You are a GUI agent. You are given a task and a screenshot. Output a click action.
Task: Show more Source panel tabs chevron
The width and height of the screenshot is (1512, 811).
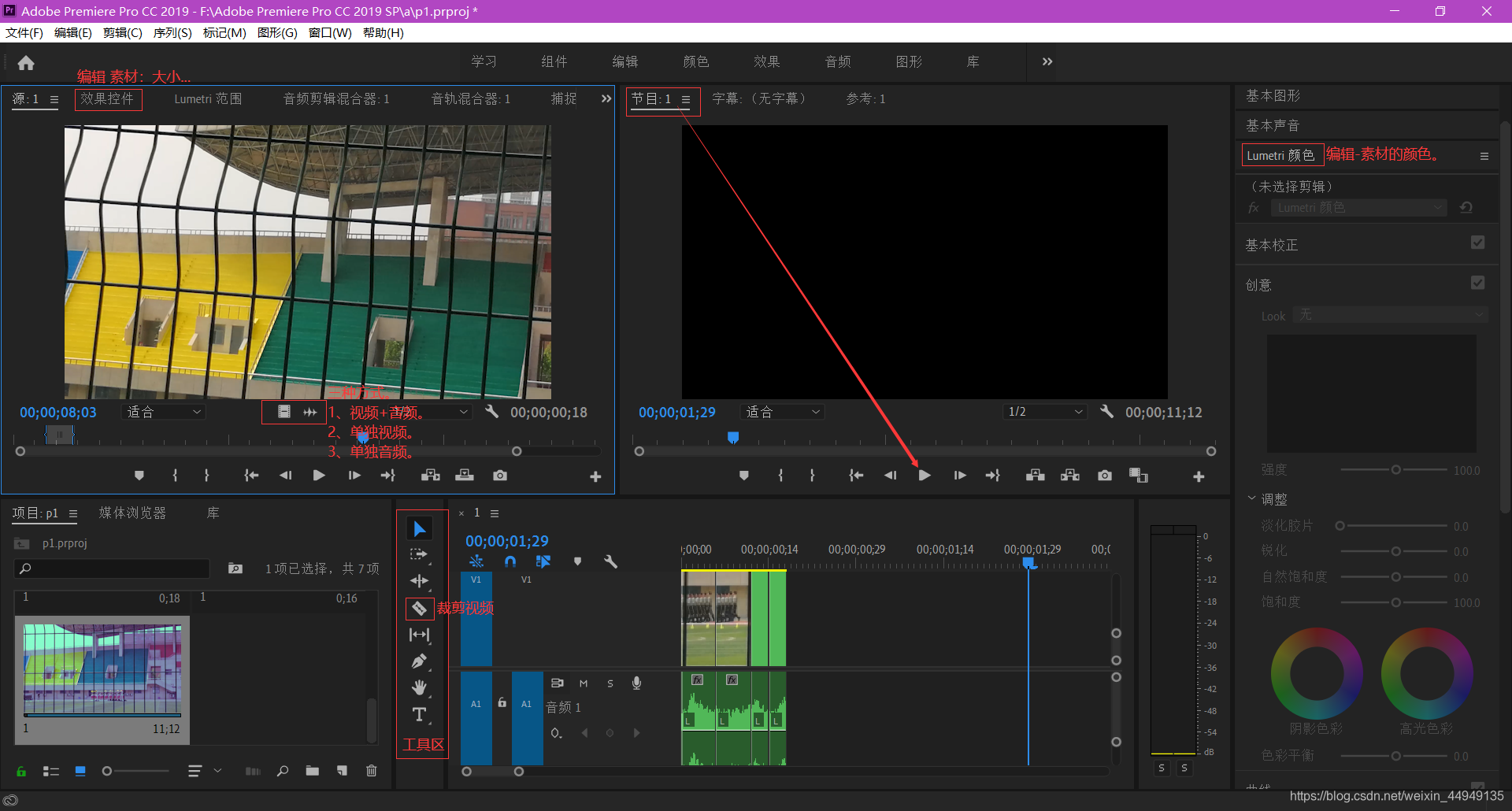point(606,98)
